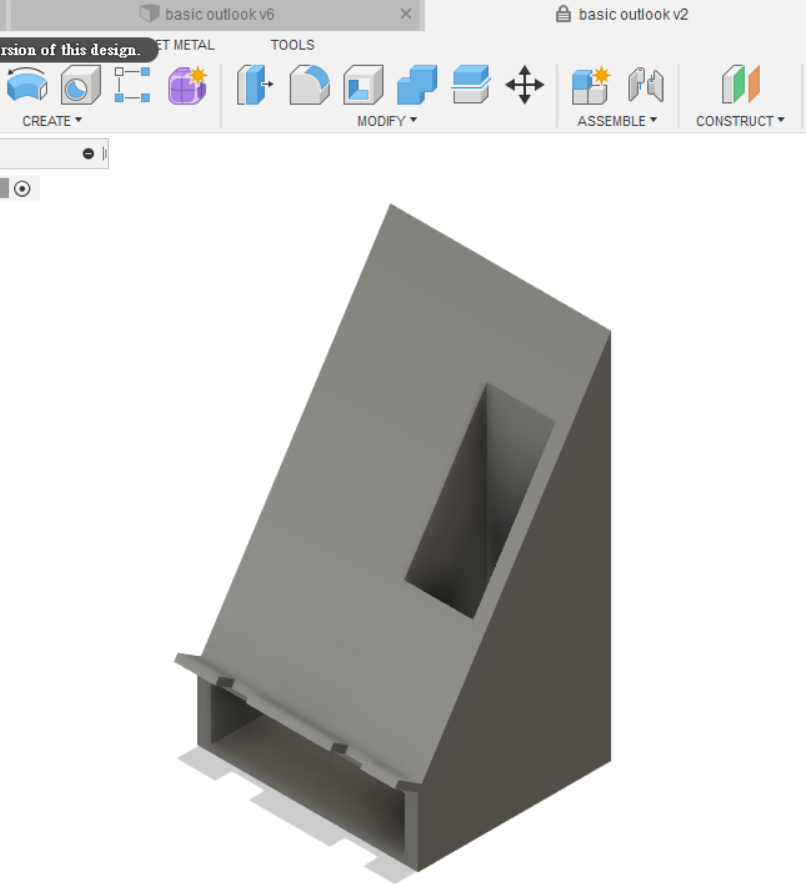Screen dimensions: 806x885
Task: Click the cube icon on v6 tab
Action: coord(150,13)
